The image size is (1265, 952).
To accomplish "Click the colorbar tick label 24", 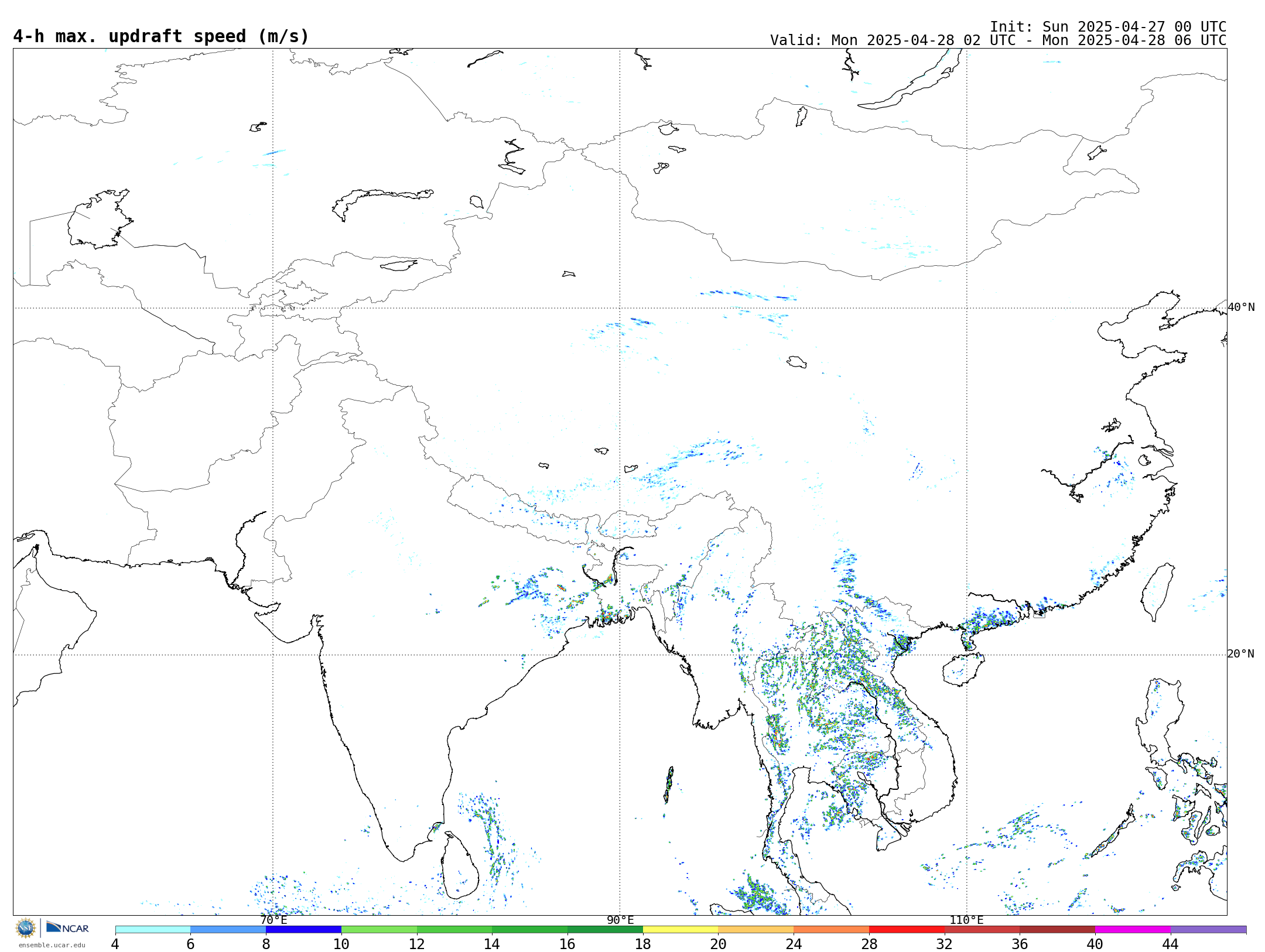I will point(794,944).
